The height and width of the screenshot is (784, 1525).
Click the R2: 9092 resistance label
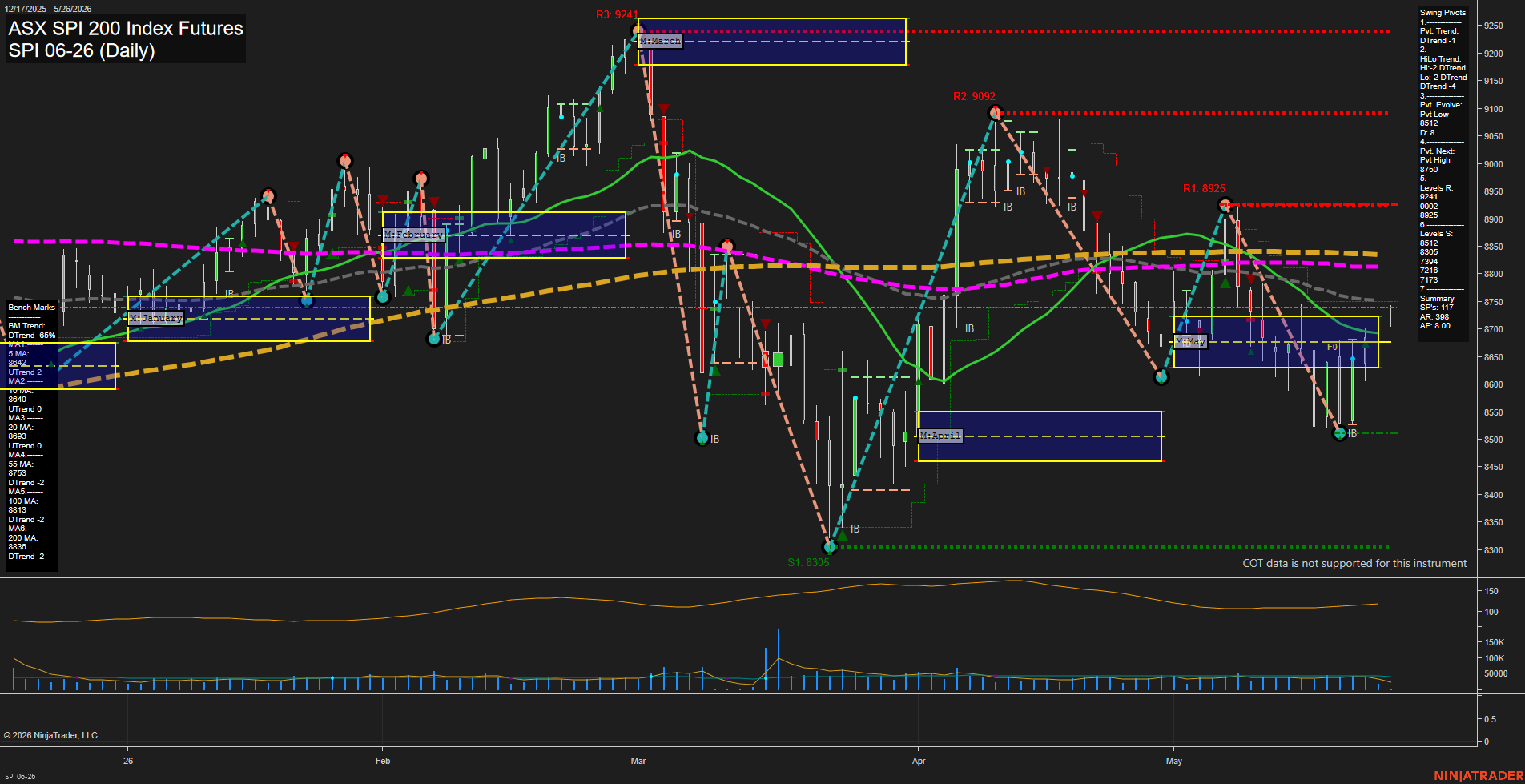point(974,96)
